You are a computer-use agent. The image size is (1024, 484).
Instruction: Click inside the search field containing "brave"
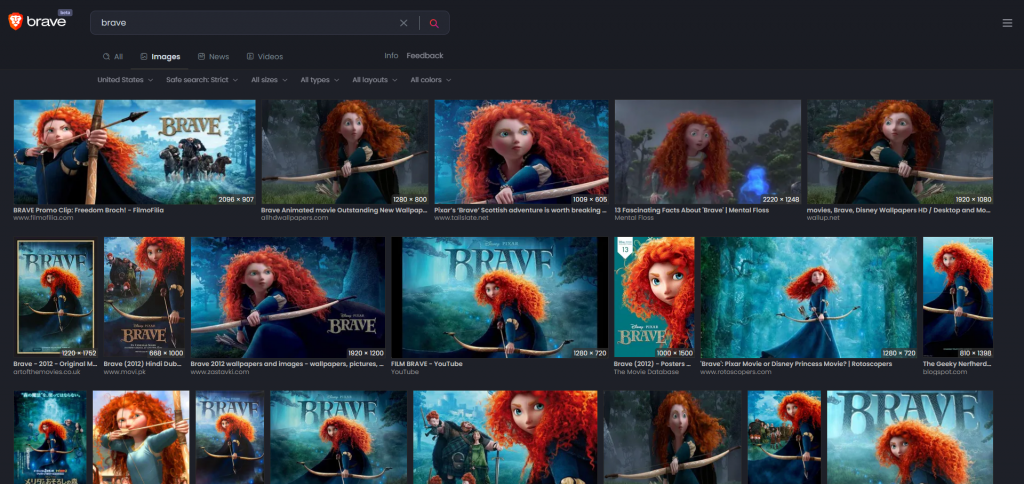tap(240, 23)
